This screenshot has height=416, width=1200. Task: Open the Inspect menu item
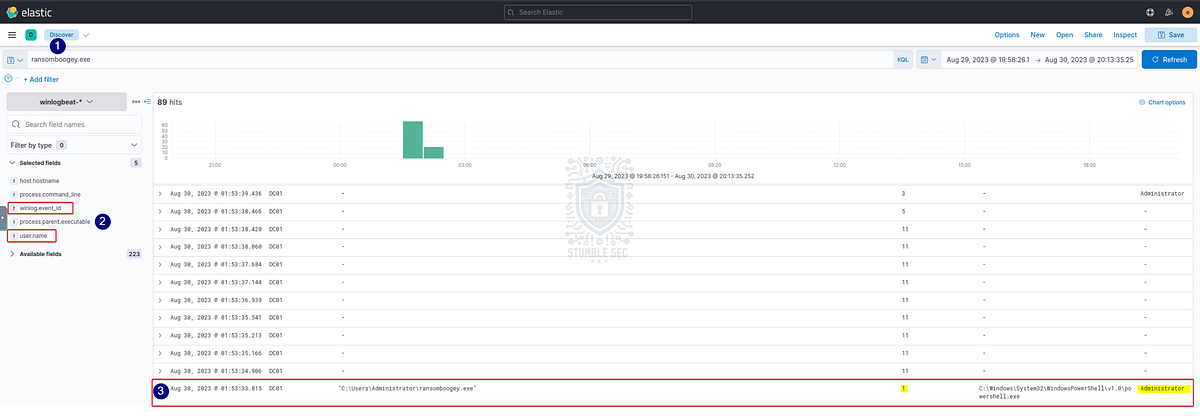tap(1125, 35)
